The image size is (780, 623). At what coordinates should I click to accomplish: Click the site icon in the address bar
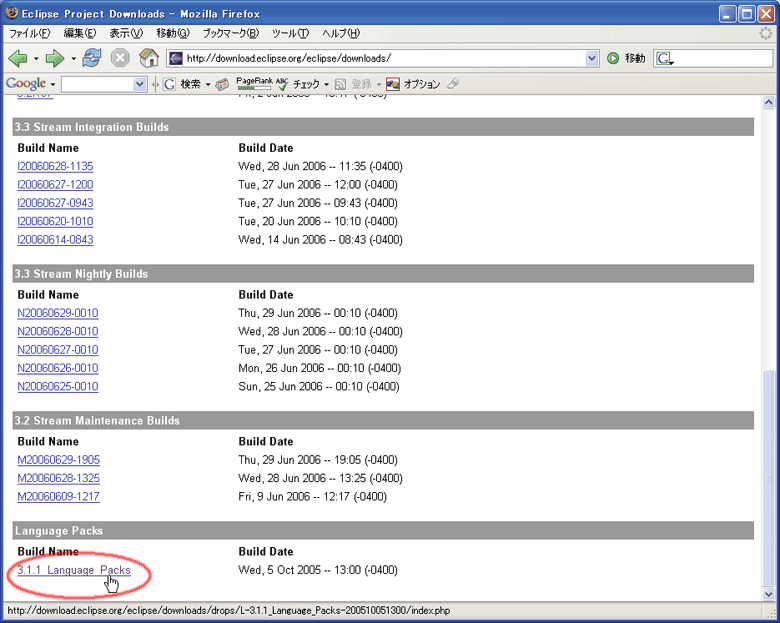click(x=176, y=59)
